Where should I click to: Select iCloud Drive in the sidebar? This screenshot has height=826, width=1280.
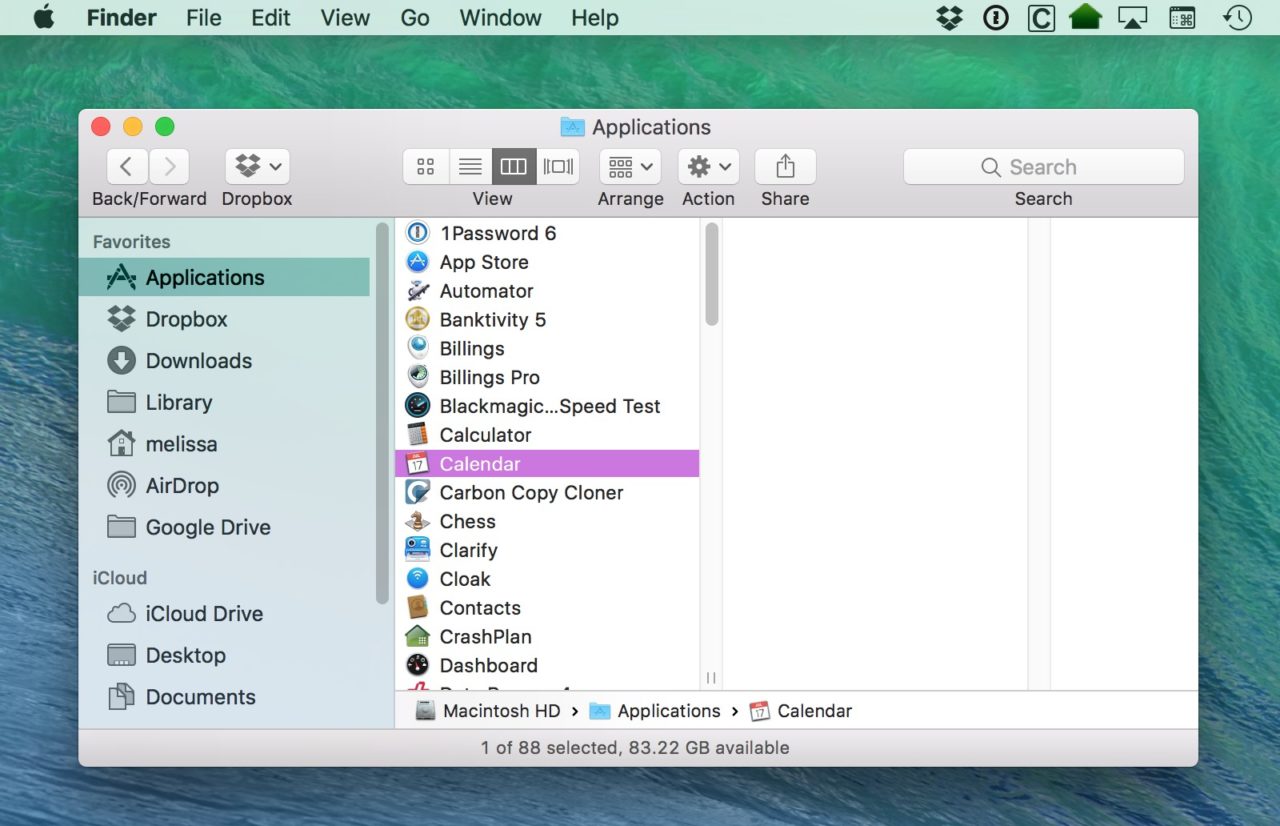click(x=224, y=614)
